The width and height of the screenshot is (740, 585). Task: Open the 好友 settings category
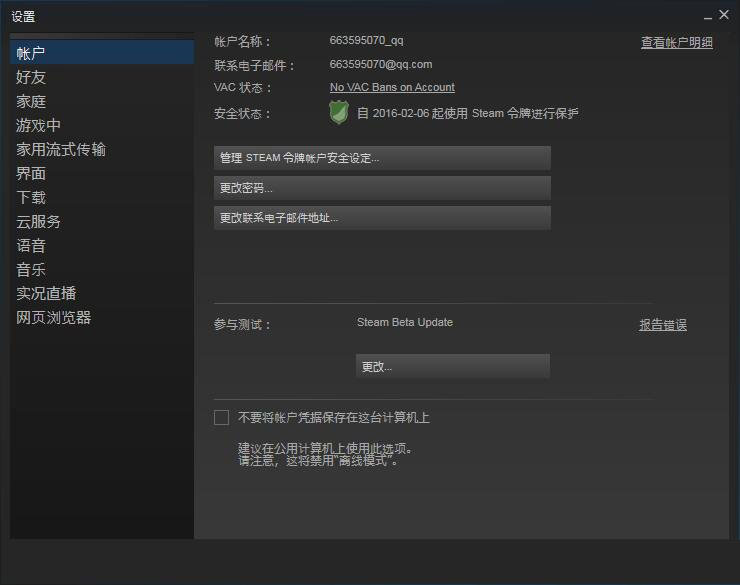(x=102, y=77)
